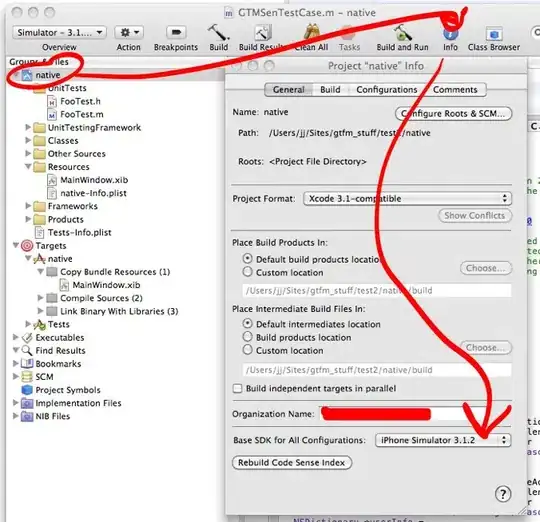
Task: Click Choose button for intermediate files
Action: click(486, 348)
